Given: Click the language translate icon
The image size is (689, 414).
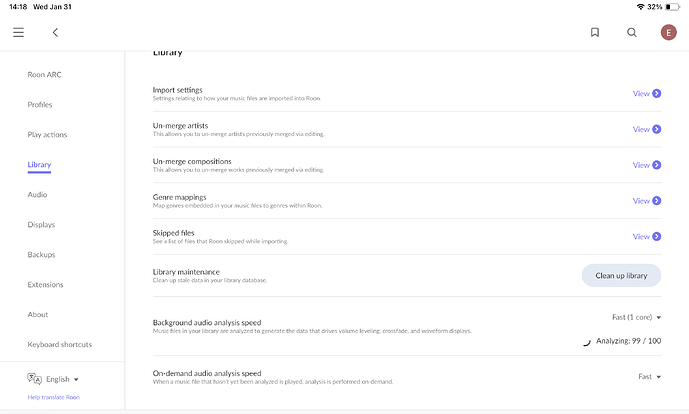Looking at the screenshot, I should tap(34, 379).
